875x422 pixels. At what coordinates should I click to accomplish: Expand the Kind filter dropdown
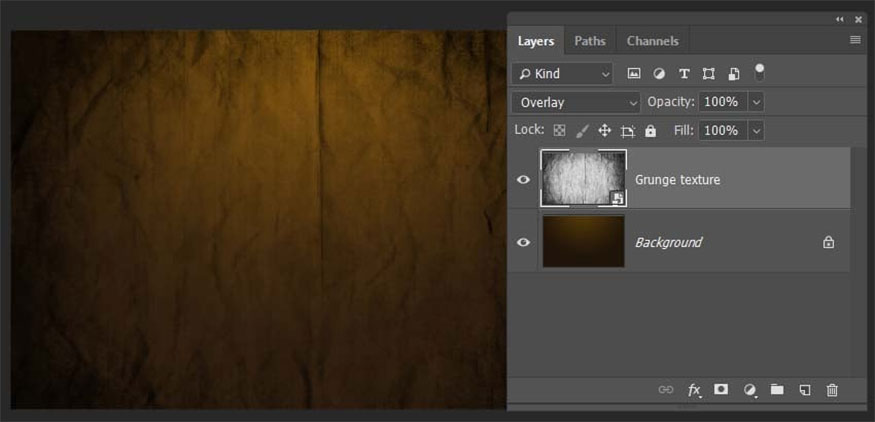[x=562, y=74]
